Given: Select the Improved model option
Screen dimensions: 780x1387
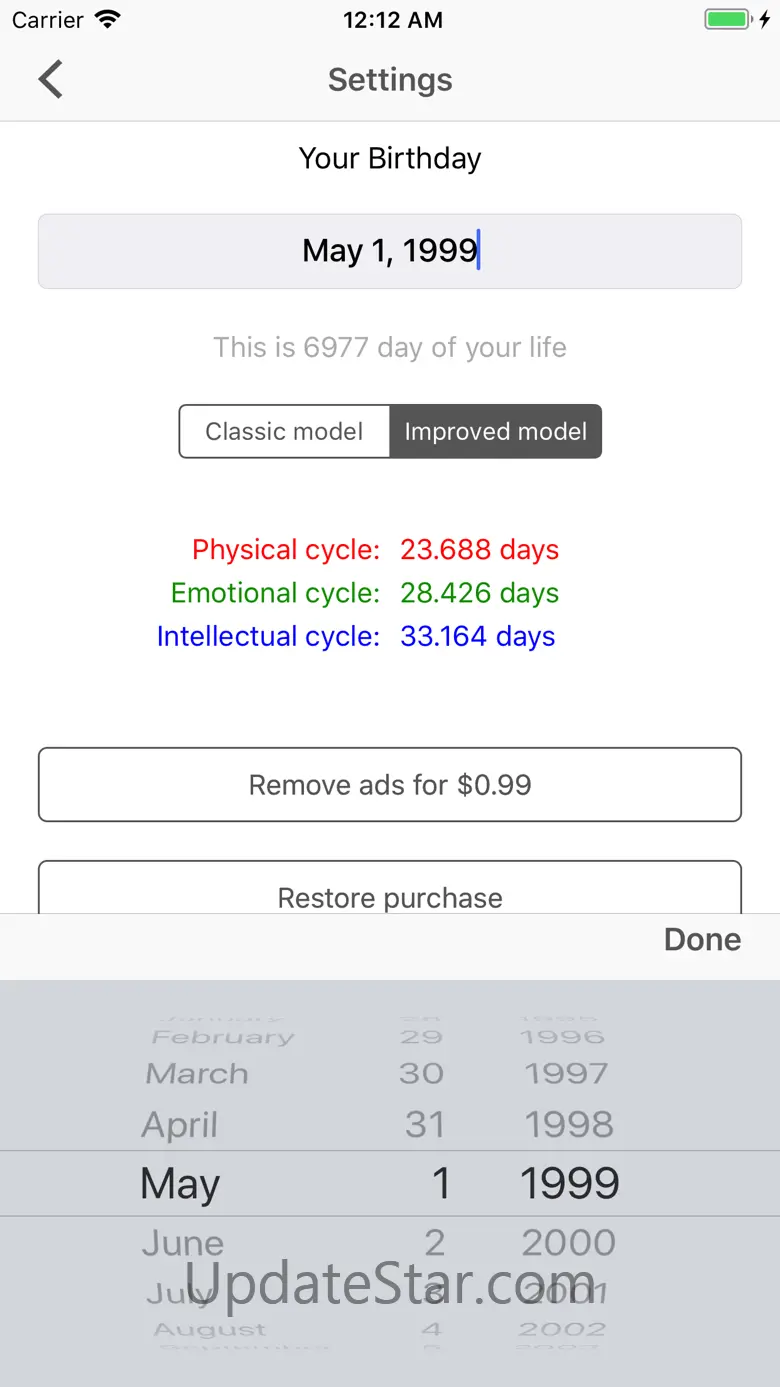Looking at the screenshot, I should pyautogui.click(x=496, y=432).
